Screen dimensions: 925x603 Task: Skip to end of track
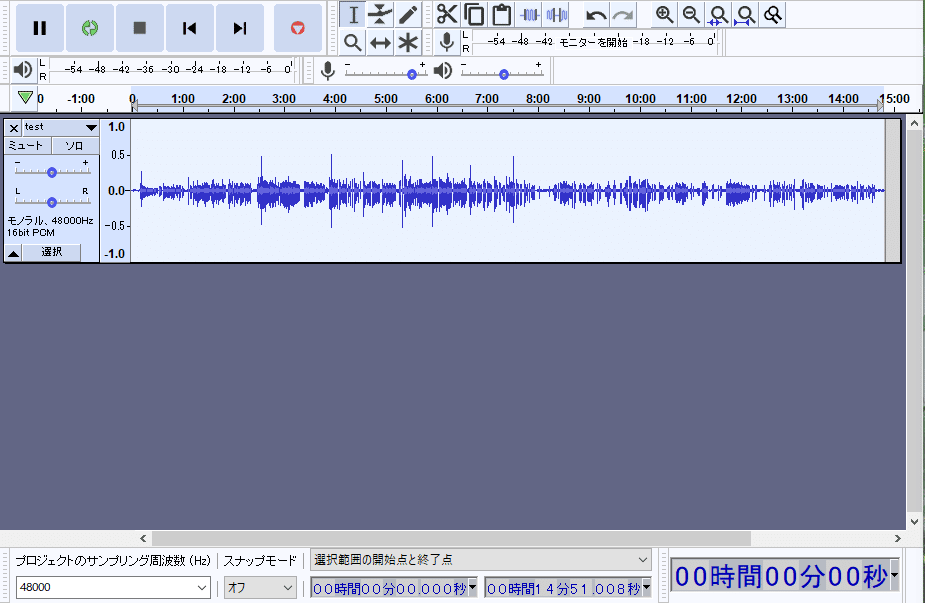(x=240, y=28)
